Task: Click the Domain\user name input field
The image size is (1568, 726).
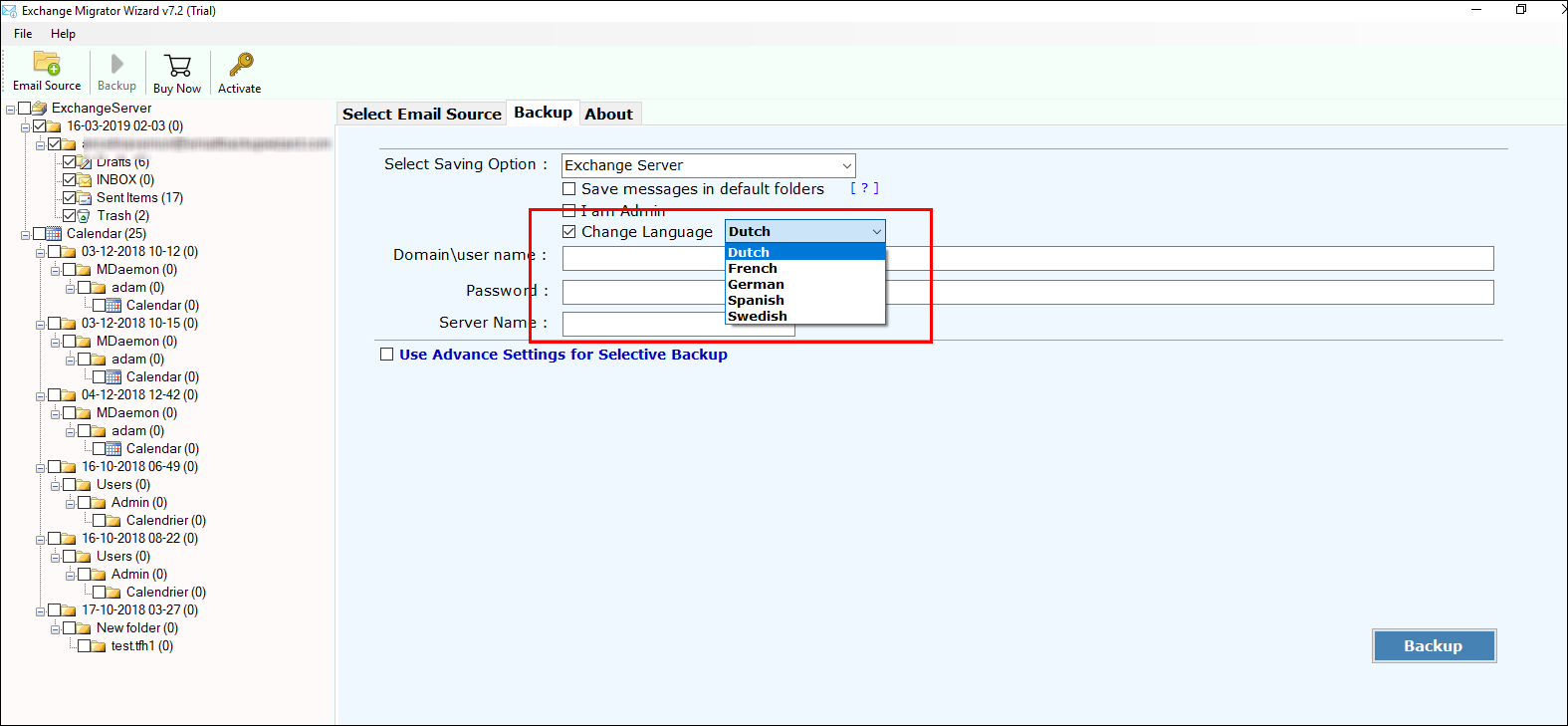Action: [1027, 259]
